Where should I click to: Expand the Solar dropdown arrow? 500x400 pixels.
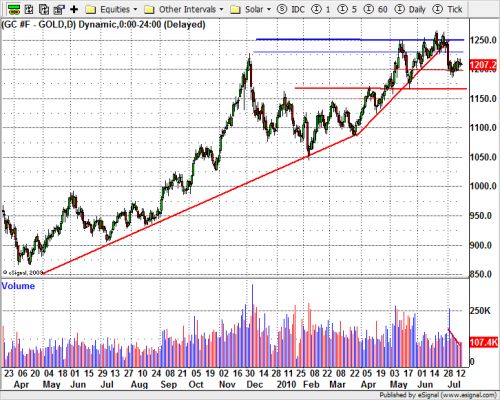point(269,9)
